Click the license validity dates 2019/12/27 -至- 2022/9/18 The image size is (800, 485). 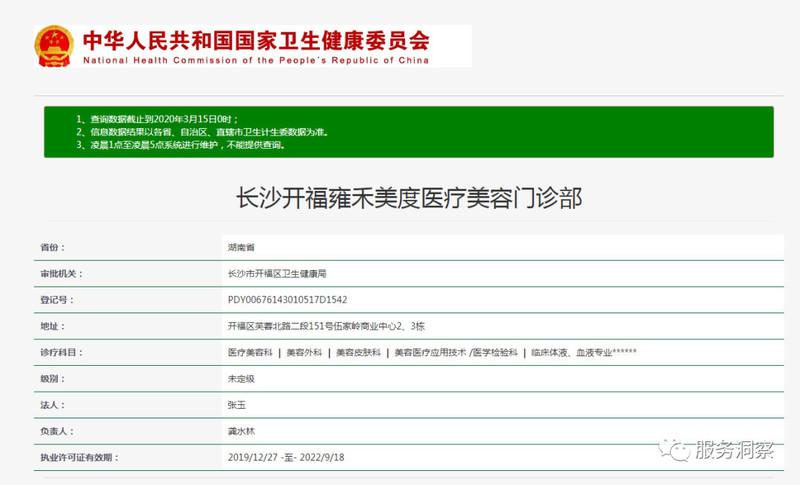(288, 457)
